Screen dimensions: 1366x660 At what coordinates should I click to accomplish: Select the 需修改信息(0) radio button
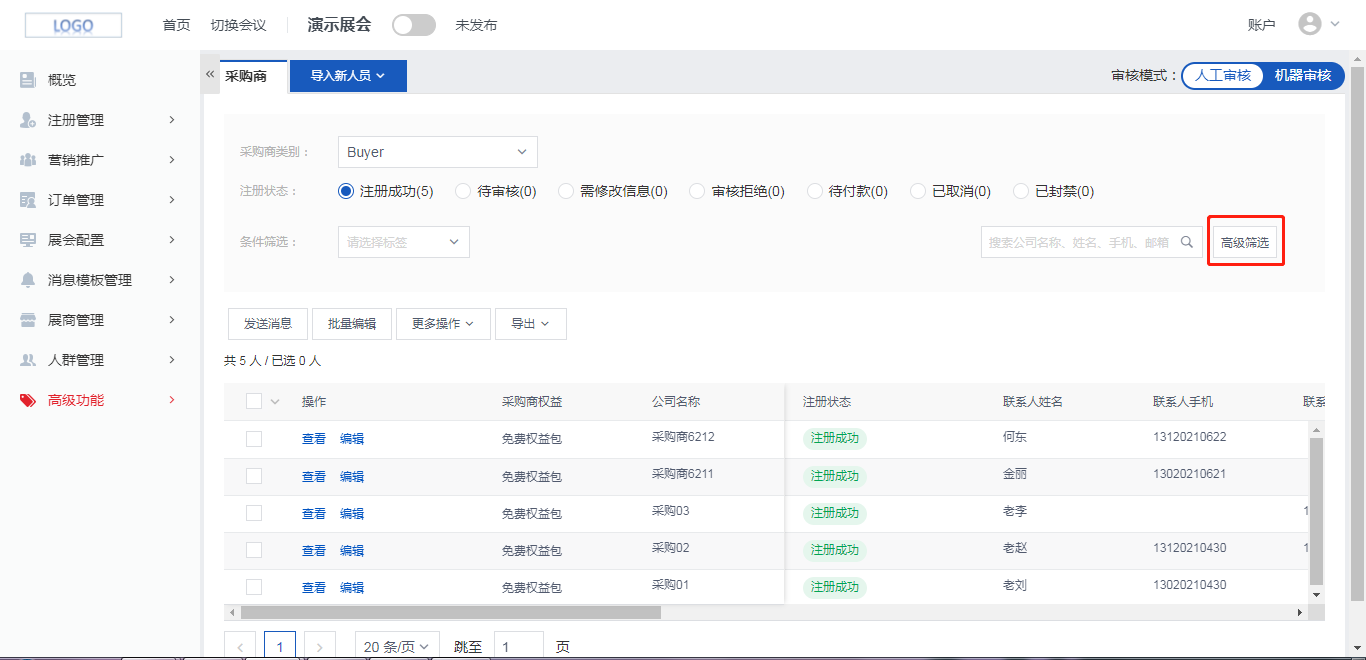566,191
